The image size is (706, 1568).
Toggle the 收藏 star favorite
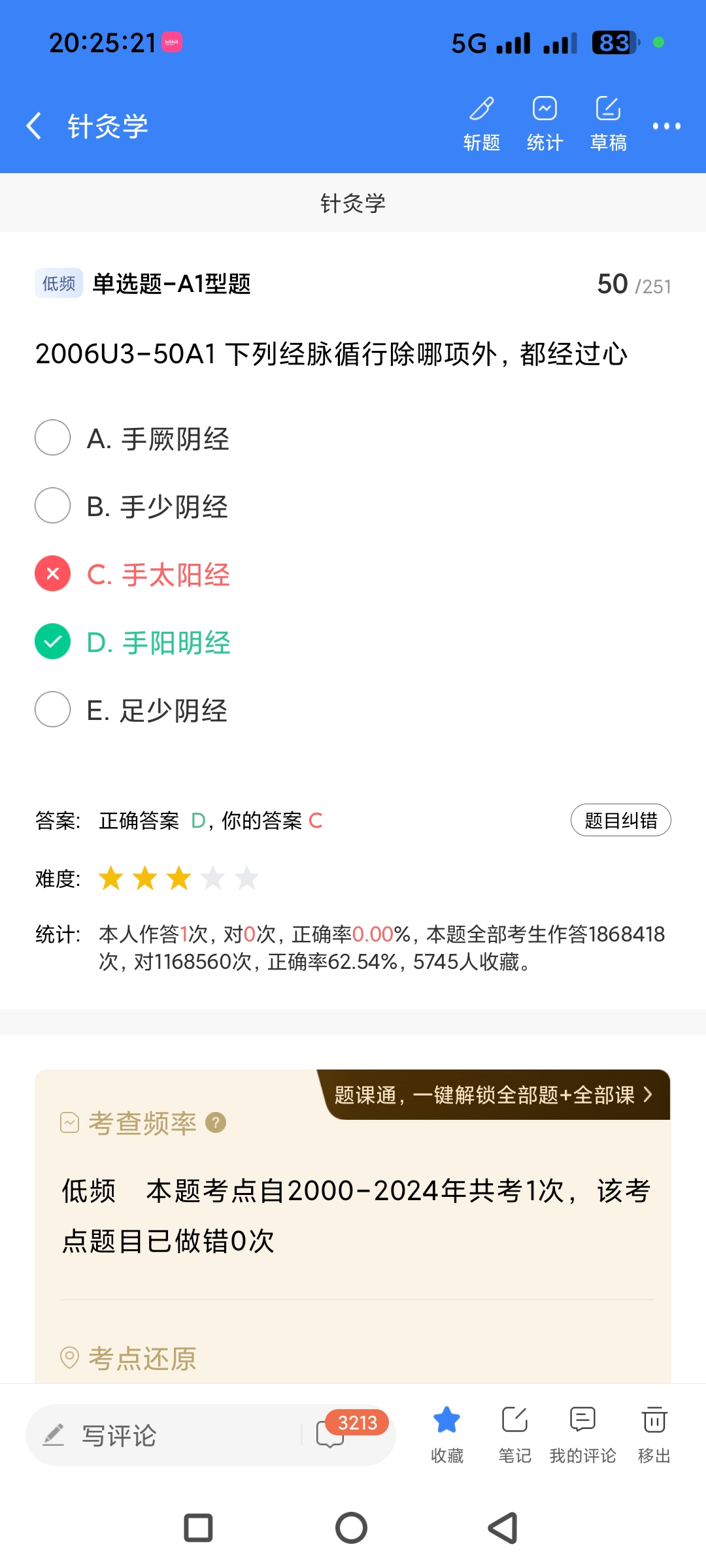tap(447, 1434)
